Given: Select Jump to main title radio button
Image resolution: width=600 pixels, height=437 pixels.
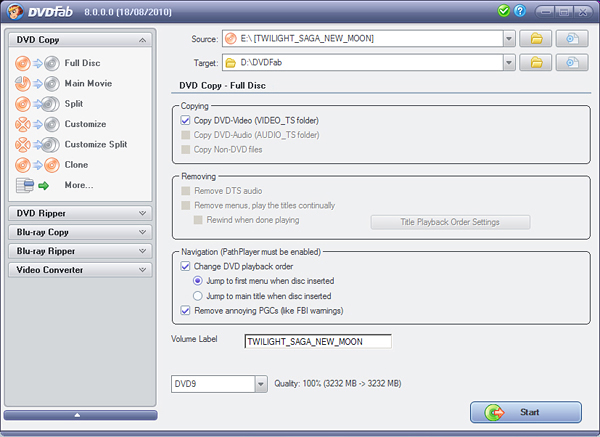Looking at the screenshot, I should tap(197, 296).
